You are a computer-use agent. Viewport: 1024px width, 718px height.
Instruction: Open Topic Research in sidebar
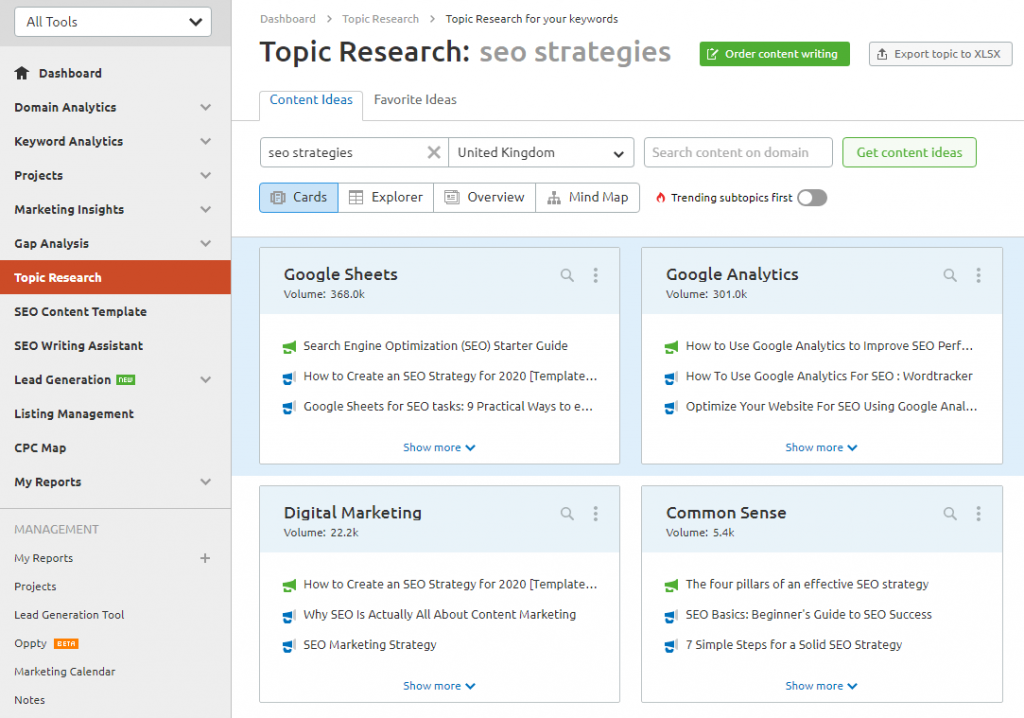pyautogui.click(x=116, y=277)
